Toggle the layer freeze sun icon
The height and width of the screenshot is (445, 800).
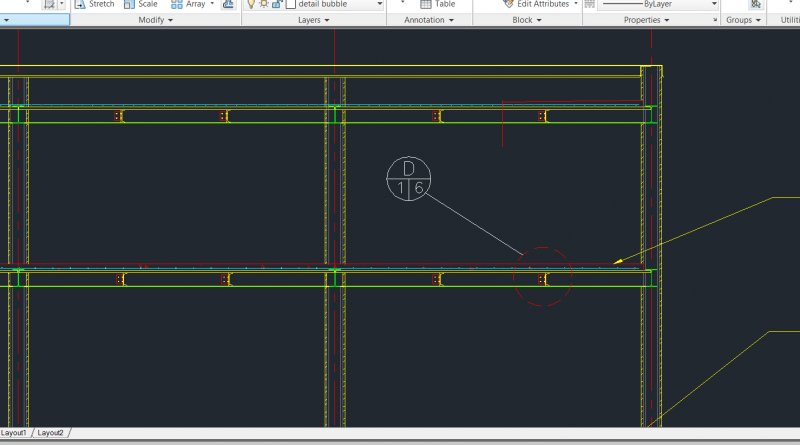pos(264,4)
